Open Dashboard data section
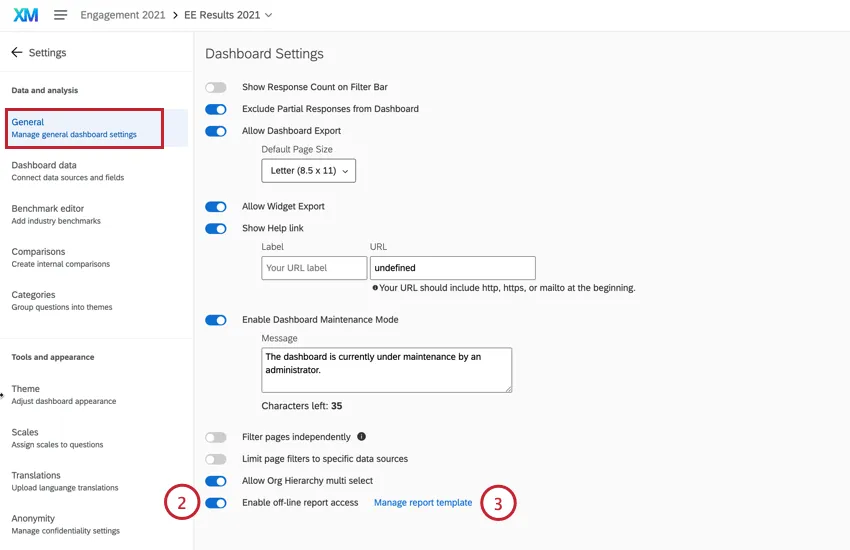The height and width of the screenshot is (550, 850). (x=67, y=171)
